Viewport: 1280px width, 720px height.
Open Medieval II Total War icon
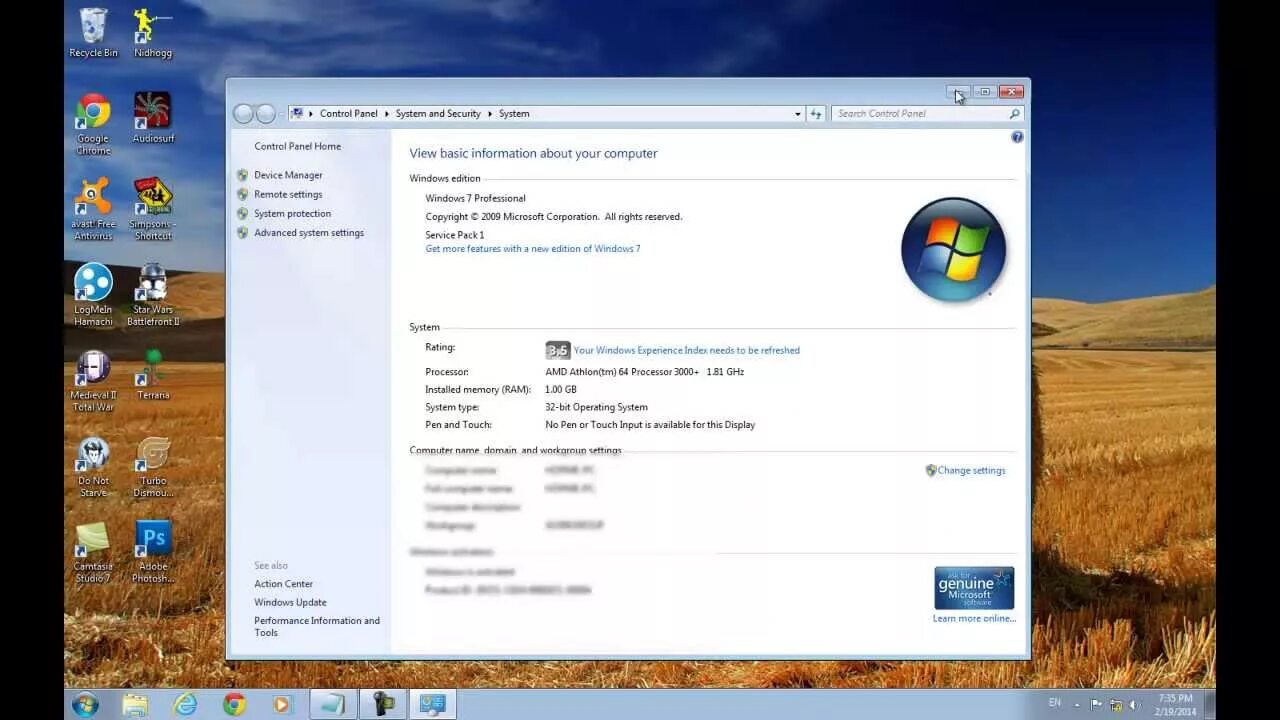coord(93,381)
